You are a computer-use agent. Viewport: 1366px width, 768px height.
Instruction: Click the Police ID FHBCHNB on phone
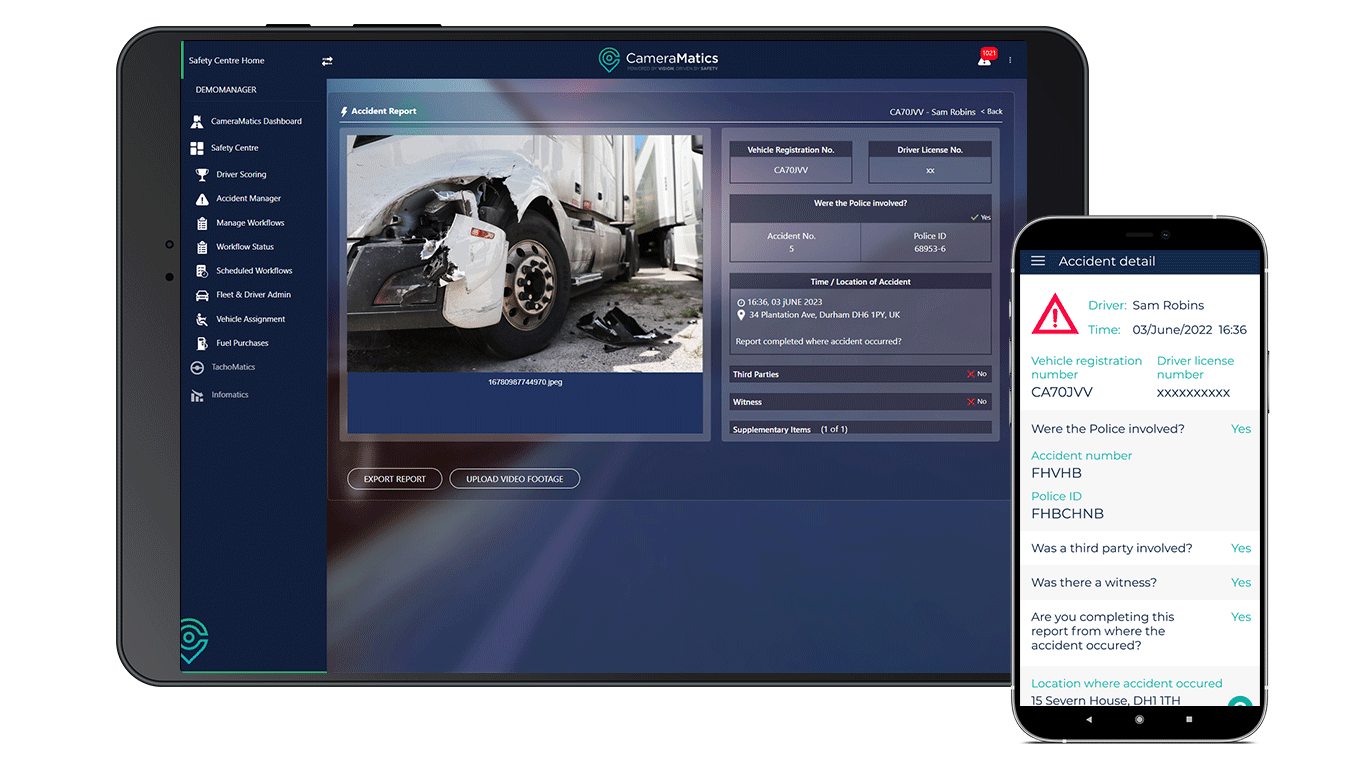pos(1067,514)
